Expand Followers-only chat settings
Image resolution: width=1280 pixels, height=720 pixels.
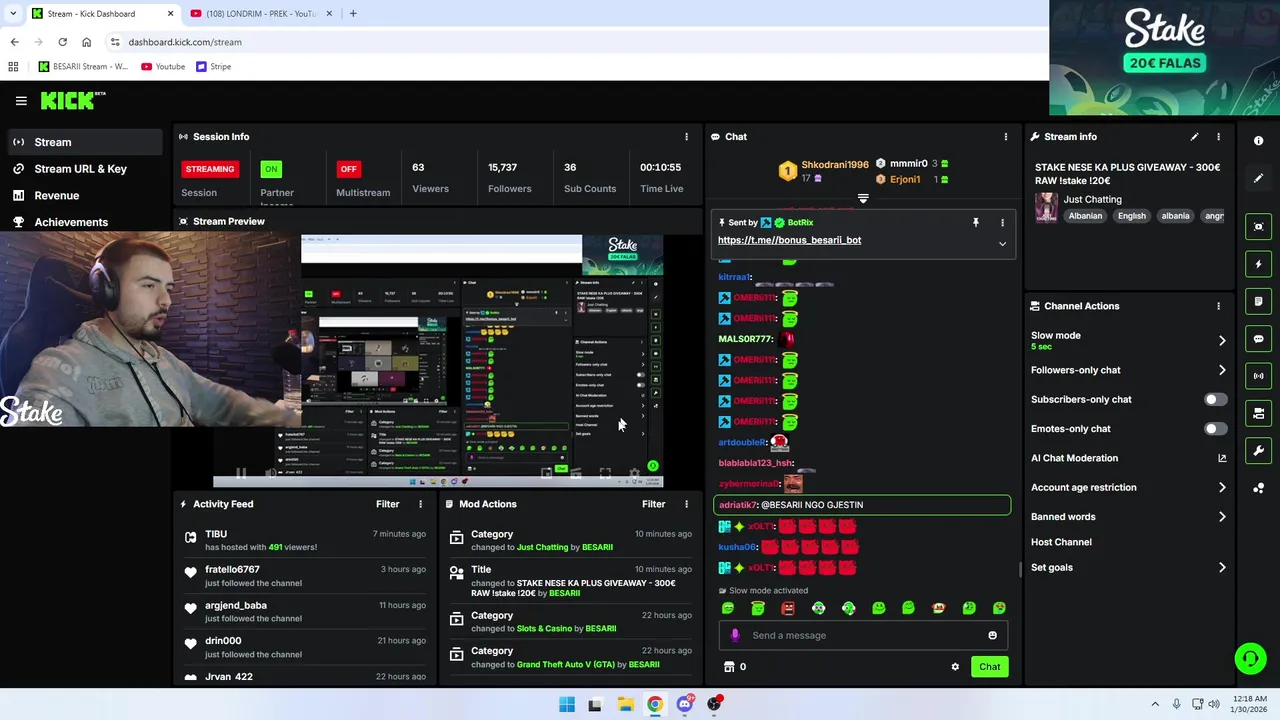pos(1222,370)
